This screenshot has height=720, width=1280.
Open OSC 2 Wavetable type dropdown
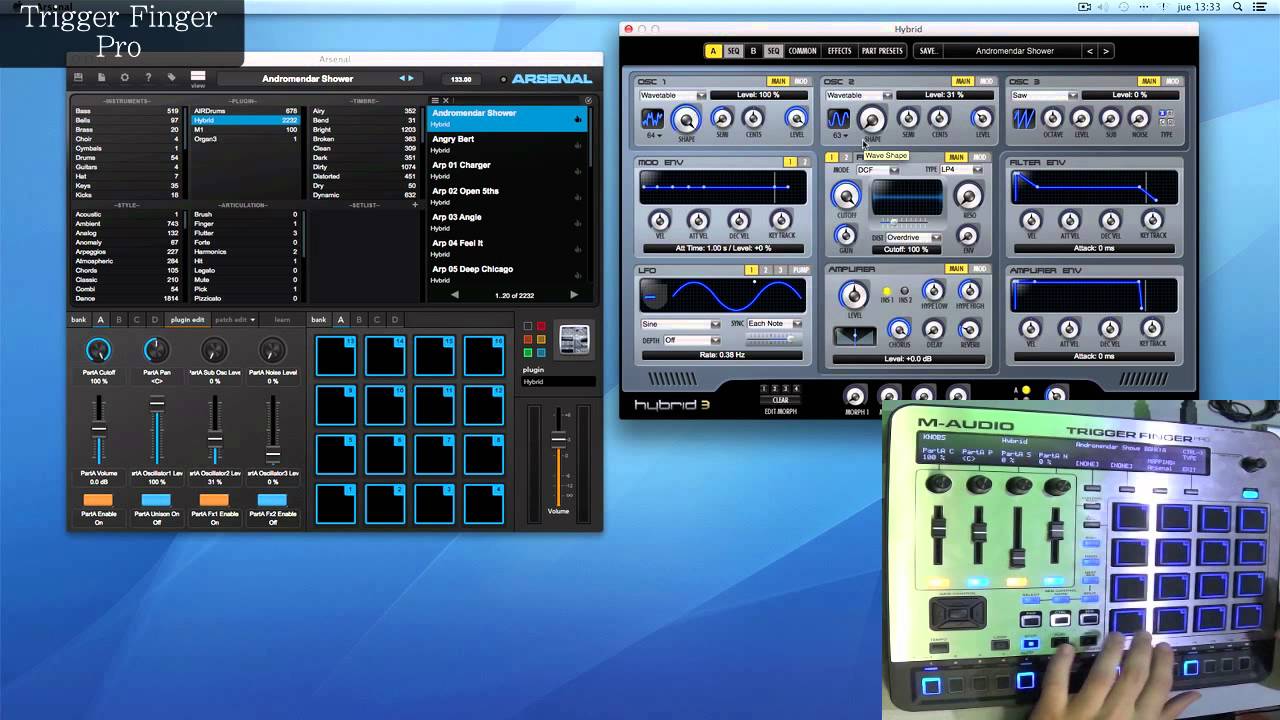click(x=859, y=95)
